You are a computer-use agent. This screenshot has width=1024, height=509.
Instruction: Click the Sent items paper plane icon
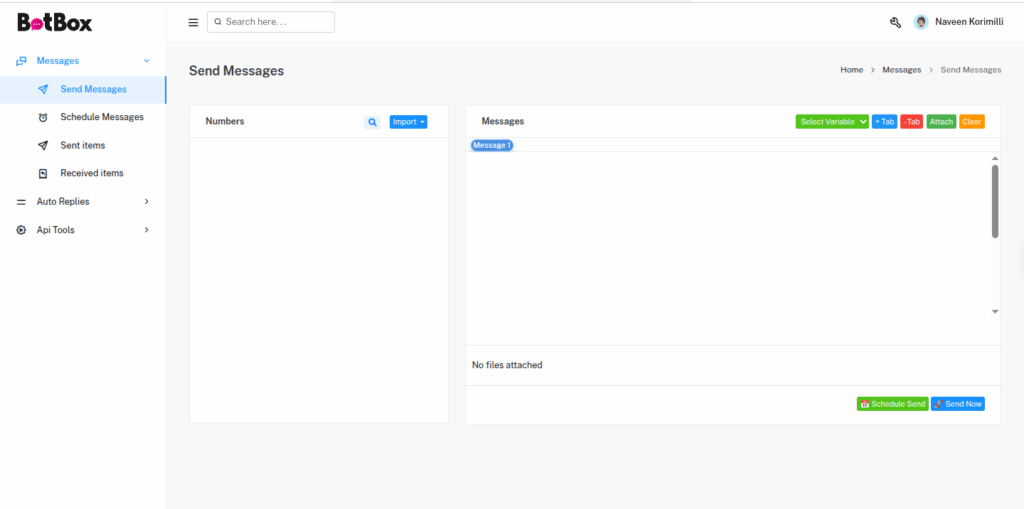tap(43, 145)
